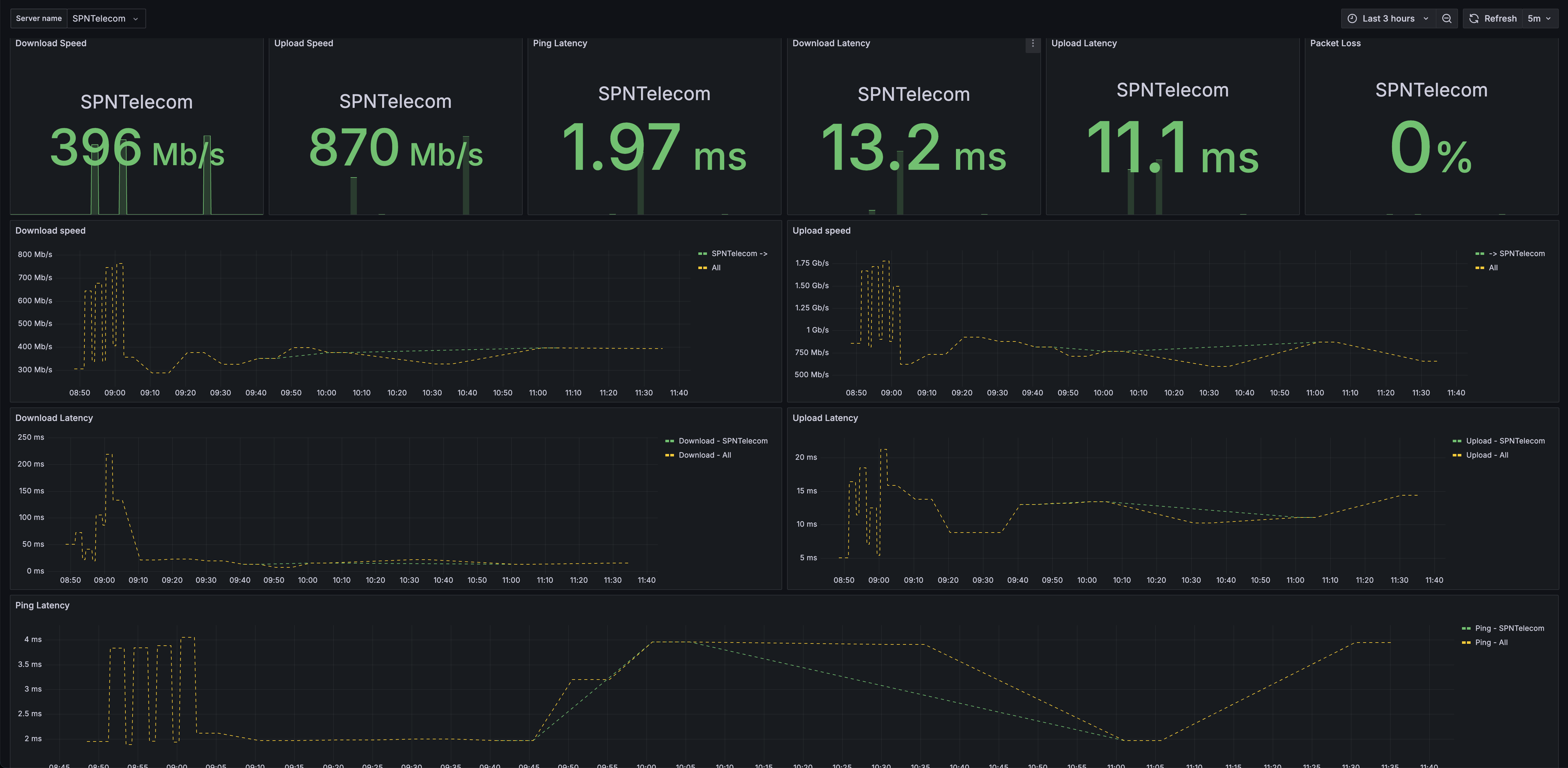Viewport: 1568px width, 768px height.
Task: Open the Upload speed graph panel title
Action: pyautogui.click(x=821, y=231)
